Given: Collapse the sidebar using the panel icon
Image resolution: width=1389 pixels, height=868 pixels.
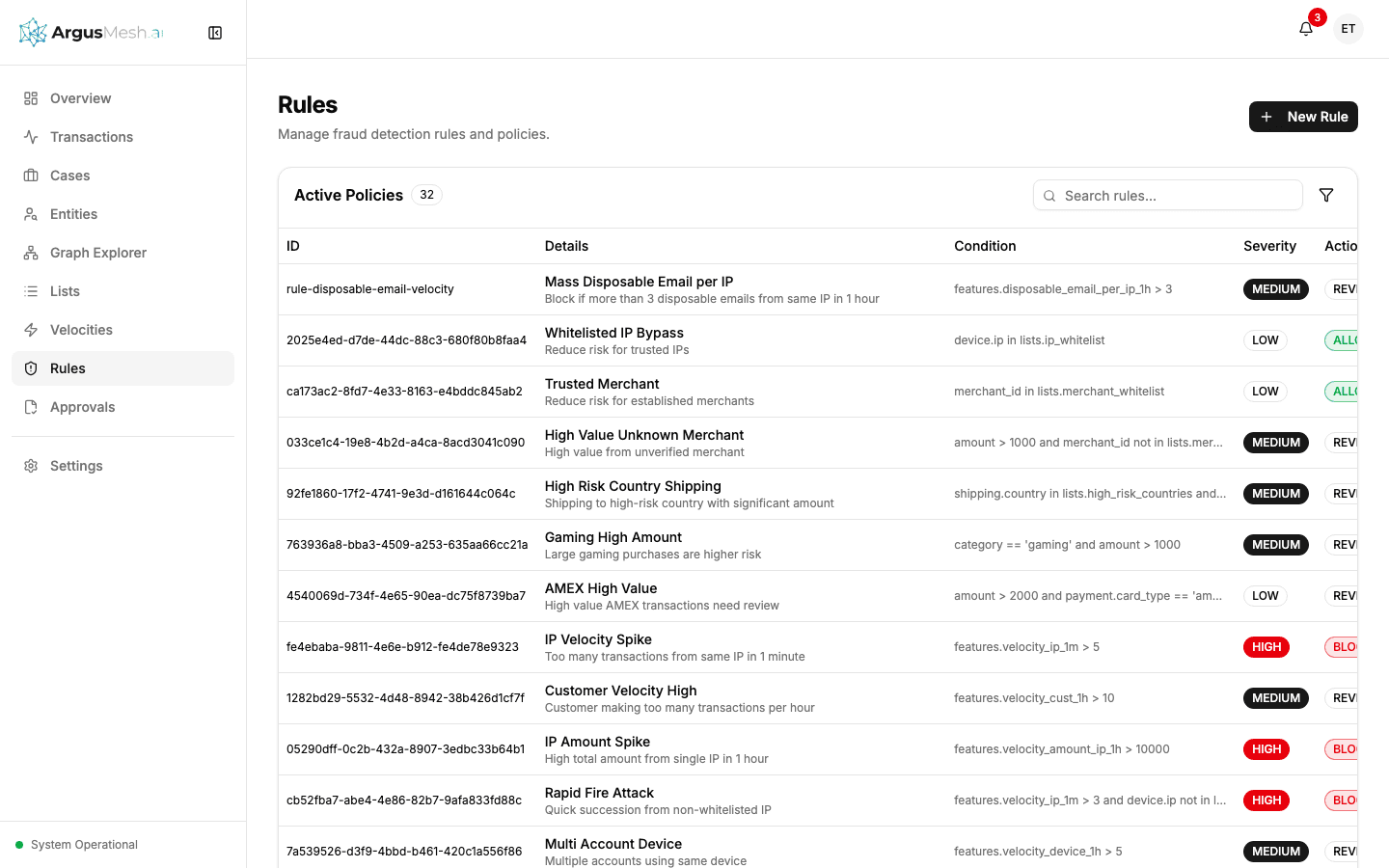Looking at the screenshot, I should (x=214, y=32).
